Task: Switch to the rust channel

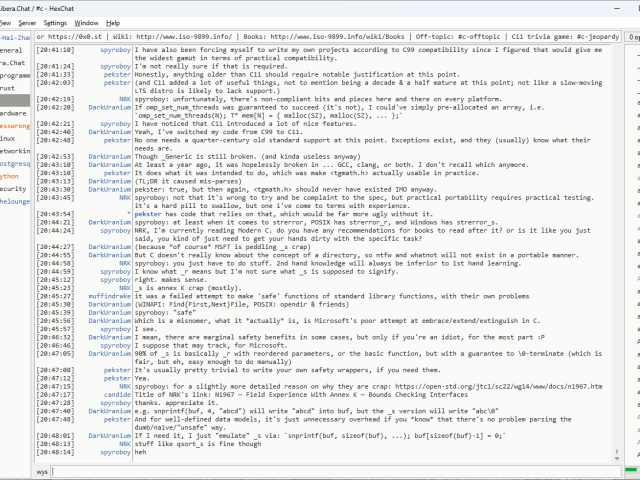Action: pos(8,88)
